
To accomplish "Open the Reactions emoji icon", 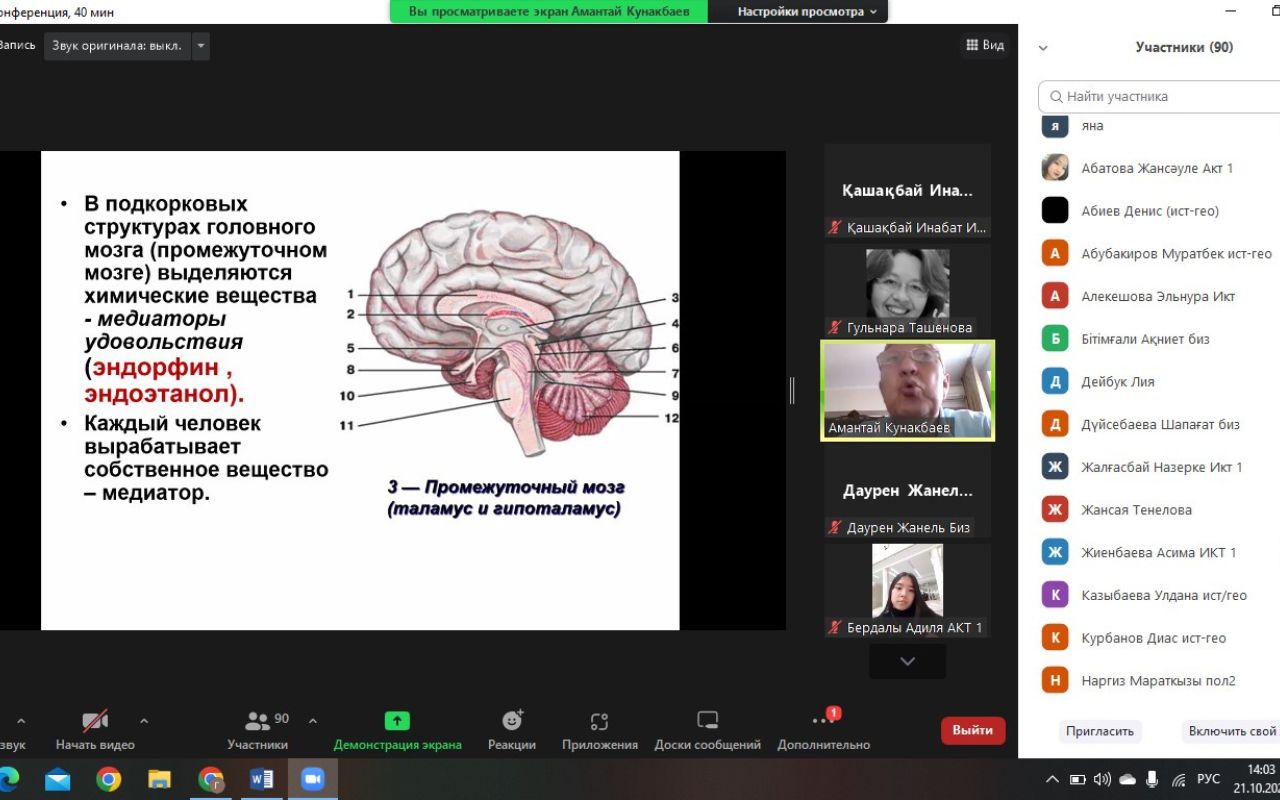I will pyautogui.click(x=512, y=721).
